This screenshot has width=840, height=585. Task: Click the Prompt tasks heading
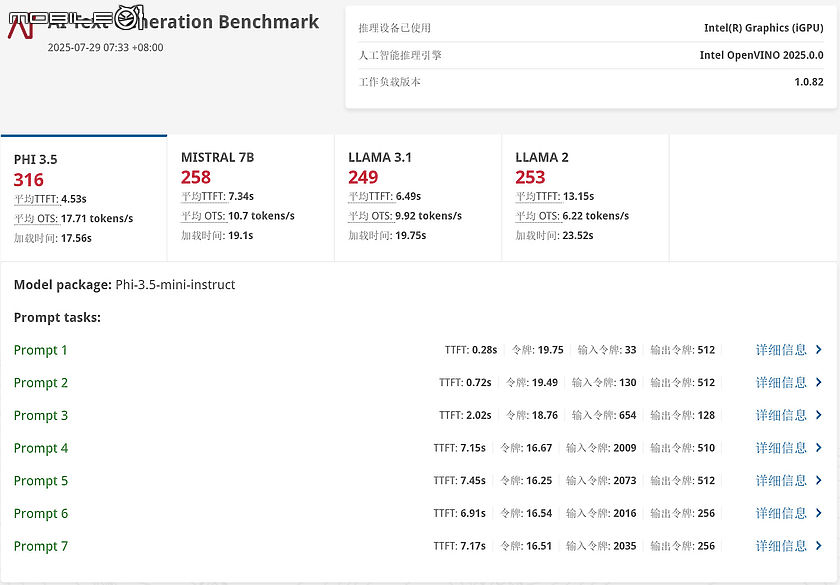(57, 317)
